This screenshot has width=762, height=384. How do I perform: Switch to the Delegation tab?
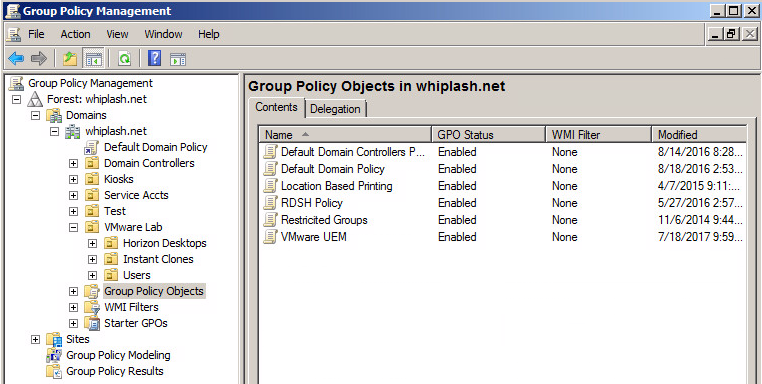click(335, 109)
